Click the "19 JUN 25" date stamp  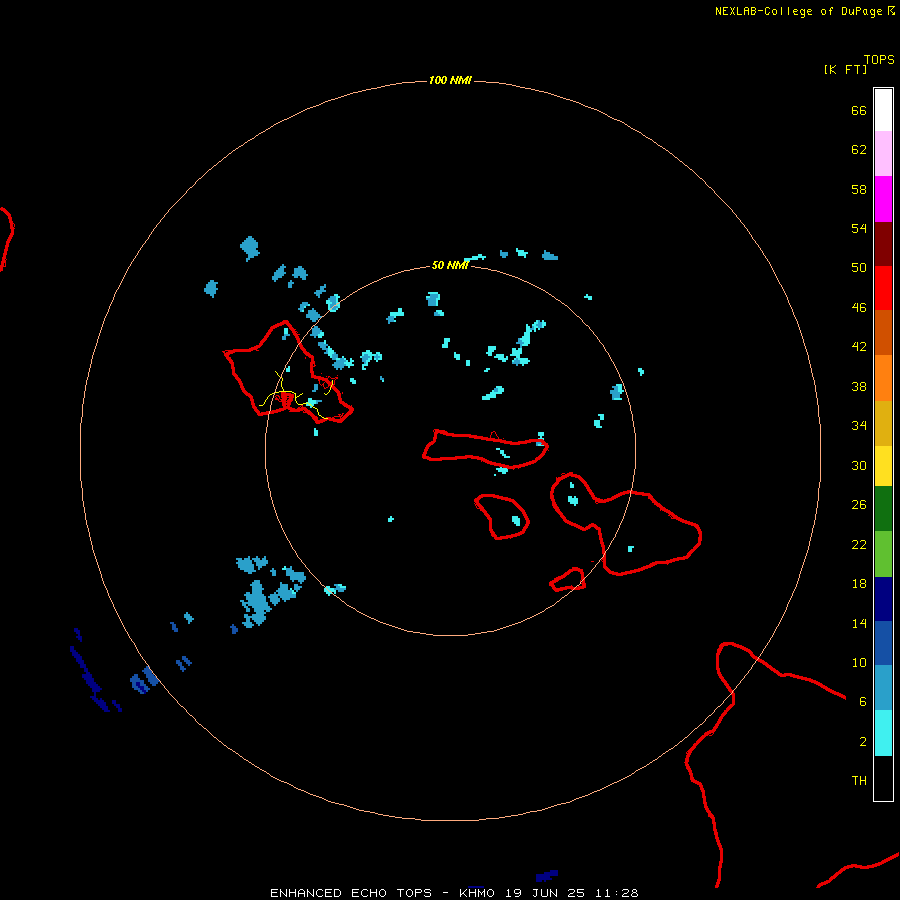coord(545,893)
